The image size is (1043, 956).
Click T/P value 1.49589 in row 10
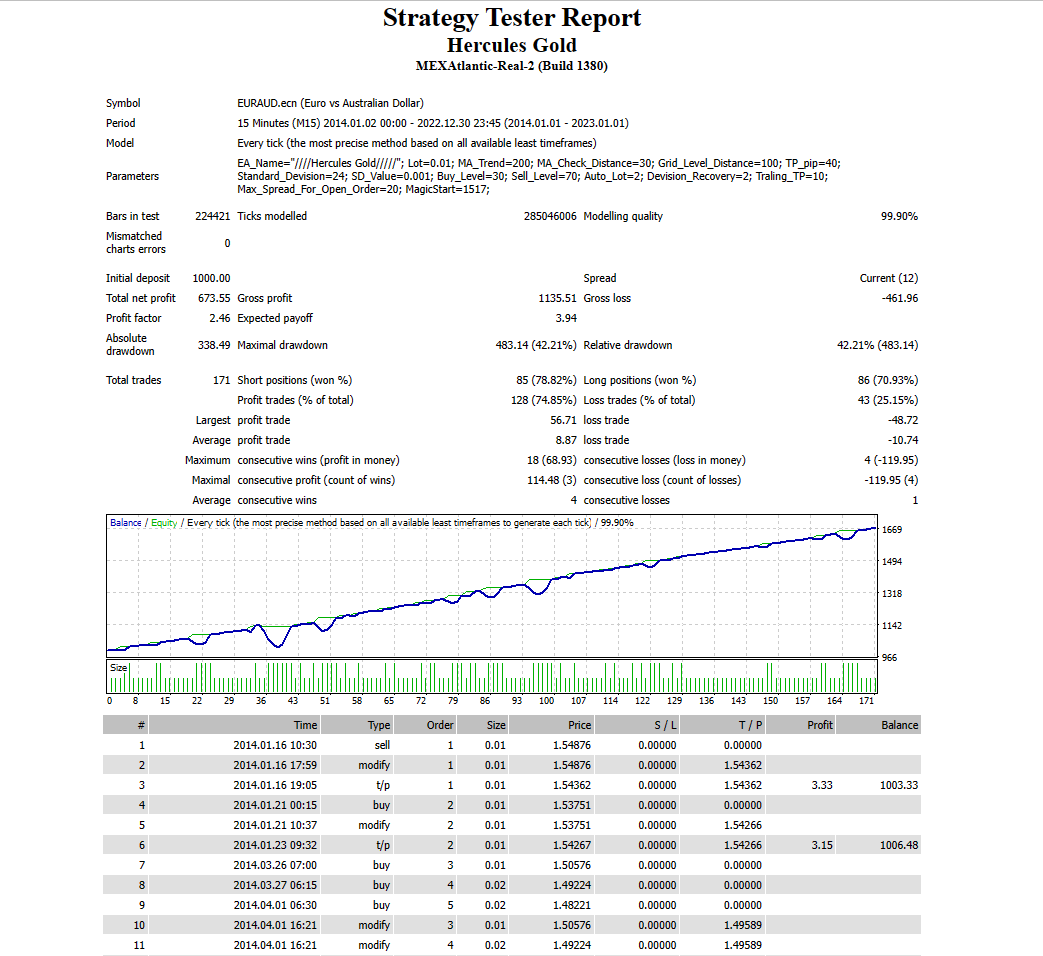743,925
